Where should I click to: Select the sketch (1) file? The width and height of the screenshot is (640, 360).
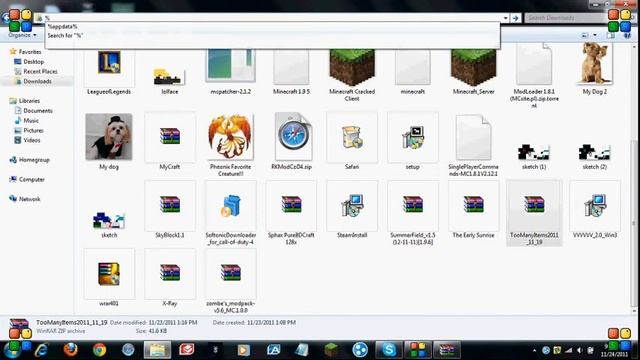[x=534, y=153]
